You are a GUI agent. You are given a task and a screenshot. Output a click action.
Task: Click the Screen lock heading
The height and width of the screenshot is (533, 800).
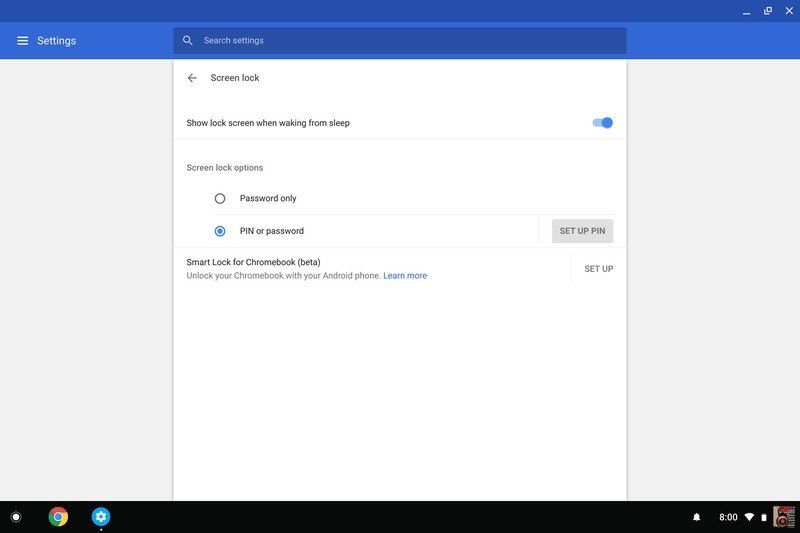pyautogui.click(x=235, y=78)
